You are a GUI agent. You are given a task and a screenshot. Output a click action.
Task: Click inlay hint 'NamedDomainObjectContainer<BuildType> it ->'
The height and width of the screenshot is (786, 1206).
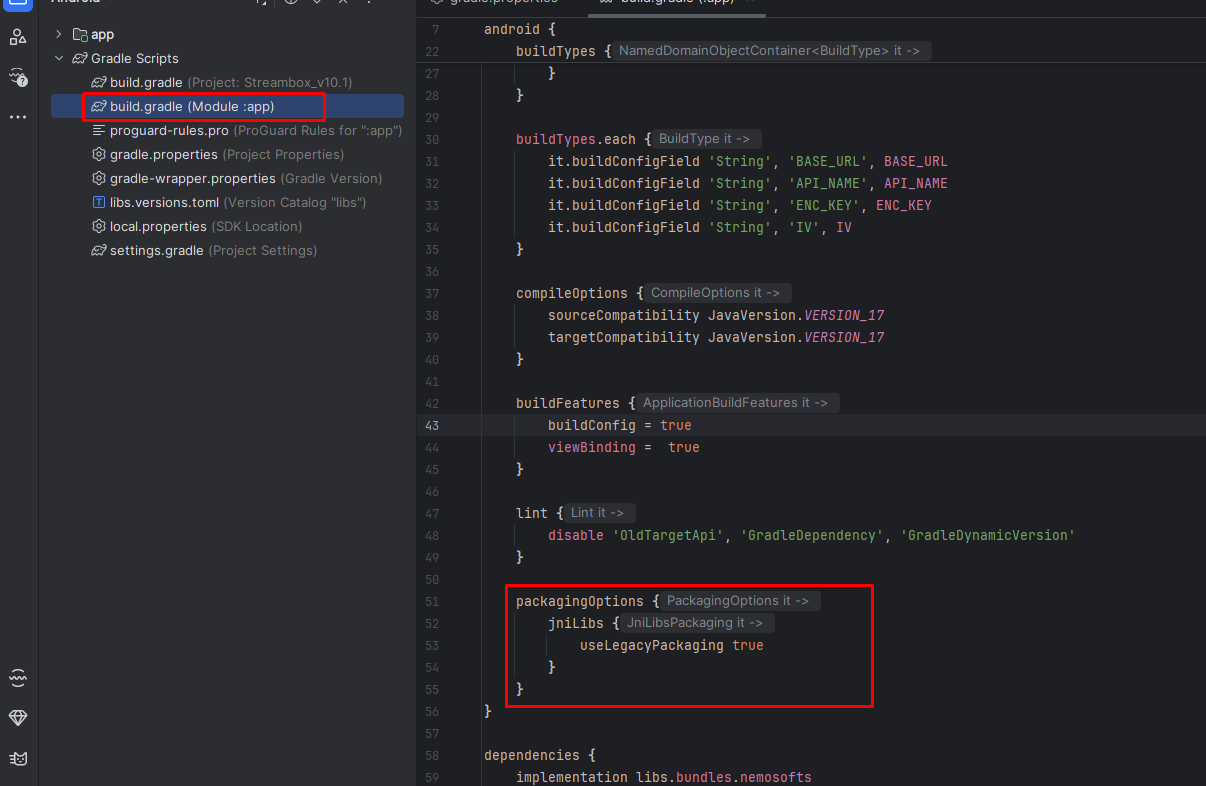(x=771, y=50)
